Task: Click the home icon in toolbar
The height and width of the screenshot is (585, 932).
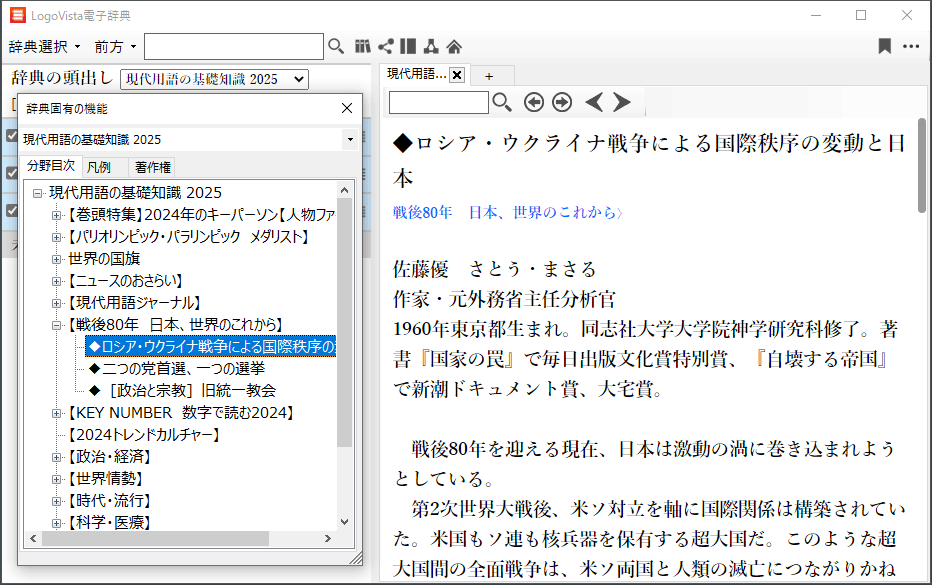Action: [454, 46]
